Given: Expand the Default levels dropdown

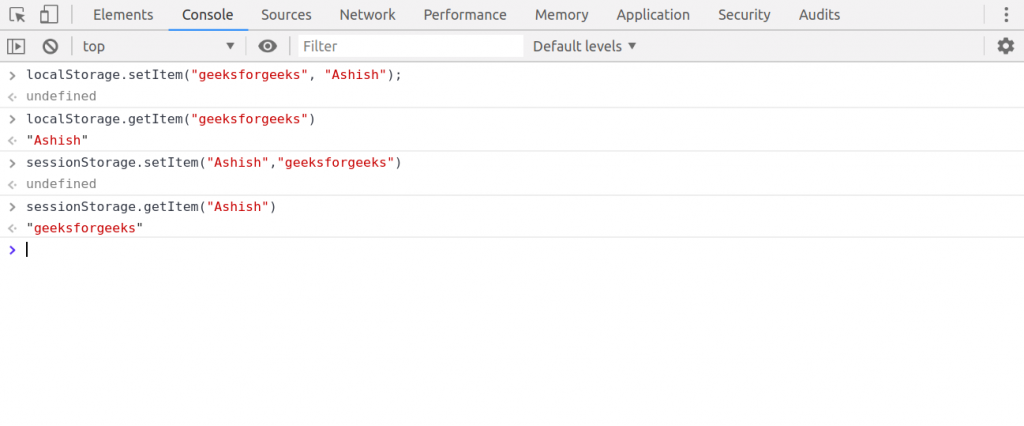Looking at the screenshot, I should tap(584, 46).
